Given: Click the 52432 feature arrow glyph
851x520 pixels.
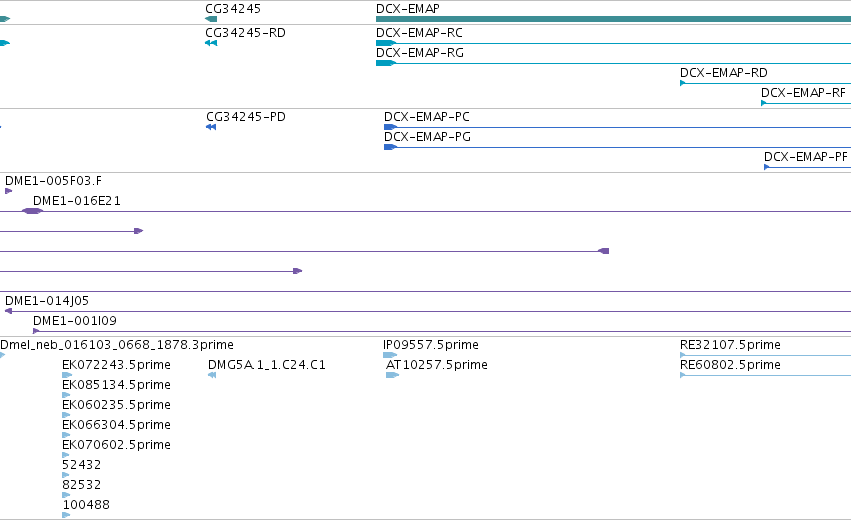Looking at the screenshot, I should click(x=66, y=475).
